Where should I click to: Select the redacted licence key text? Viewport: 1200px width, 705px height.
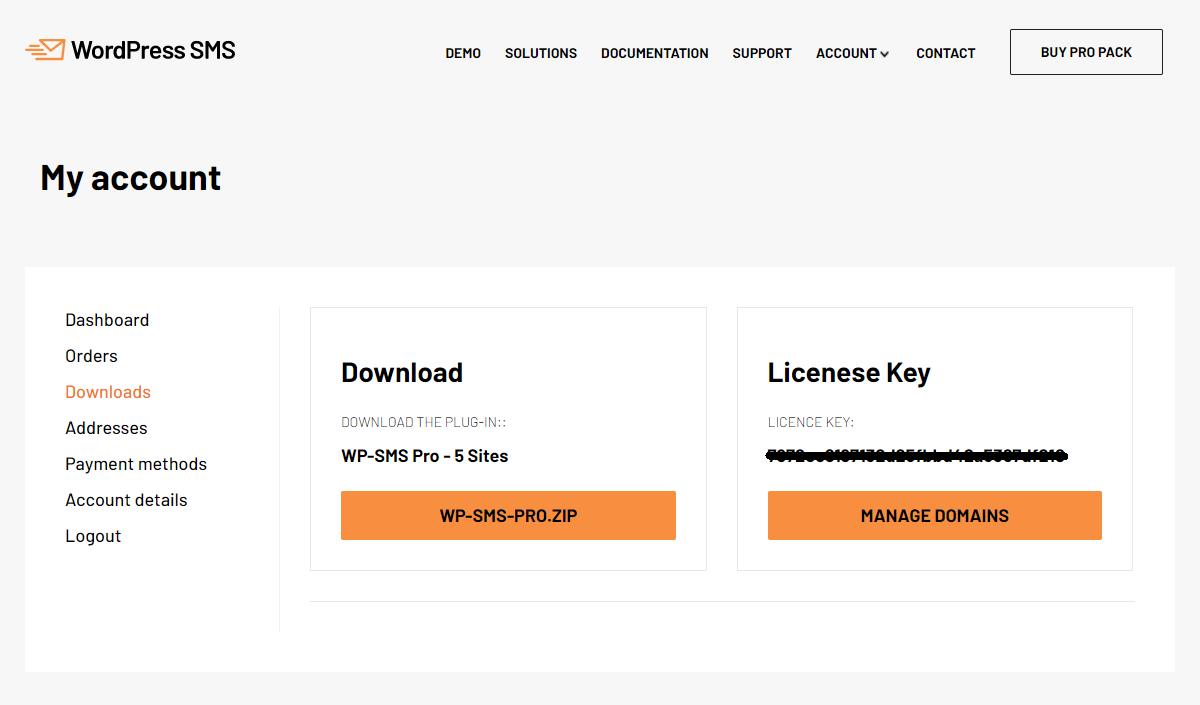tap(918, 456)
